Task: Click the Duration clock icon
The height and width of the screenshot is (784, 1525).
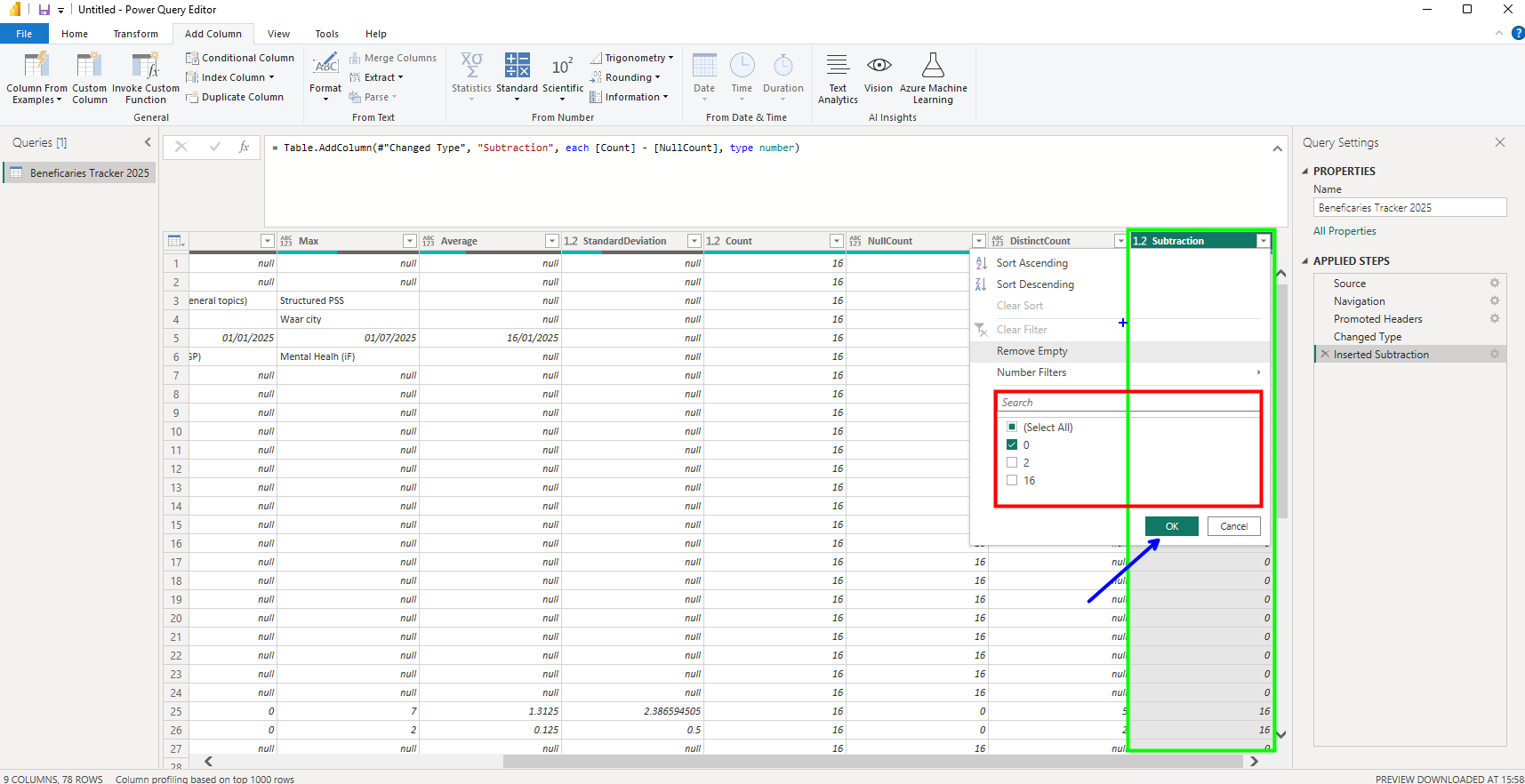Action: [783, 67]
